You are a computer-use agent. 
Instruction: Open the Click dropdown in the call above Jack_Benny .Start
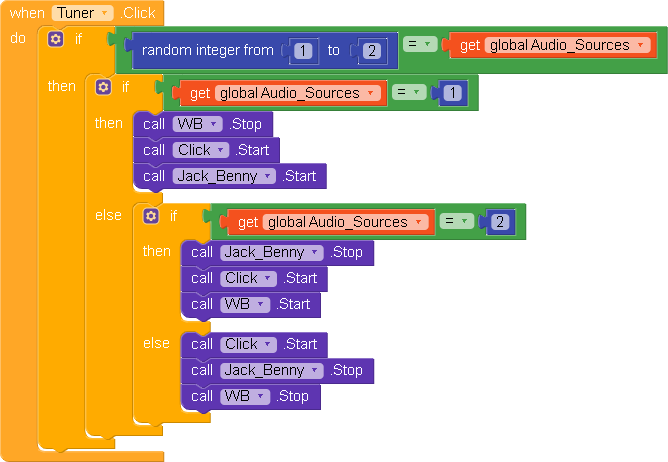tap(201, 150)
